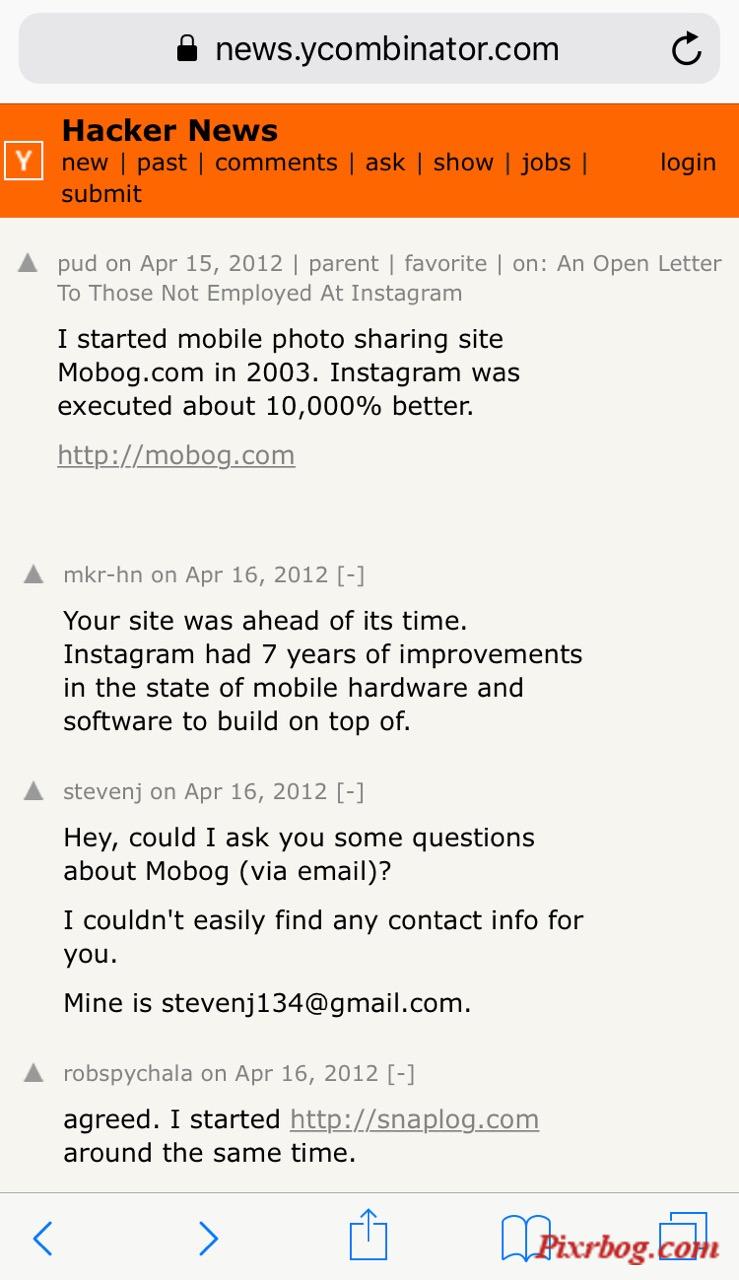Tap the Safari reload page icon
Viewport: 739px width, 1280px height.
686,48
